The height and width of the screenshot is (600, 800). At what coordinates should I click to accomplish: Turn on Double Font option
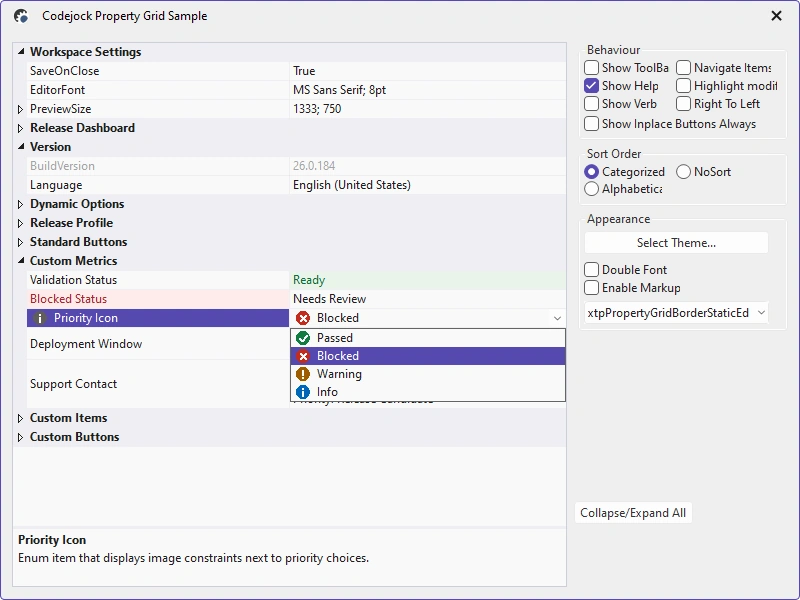click(x=591, y=269)
